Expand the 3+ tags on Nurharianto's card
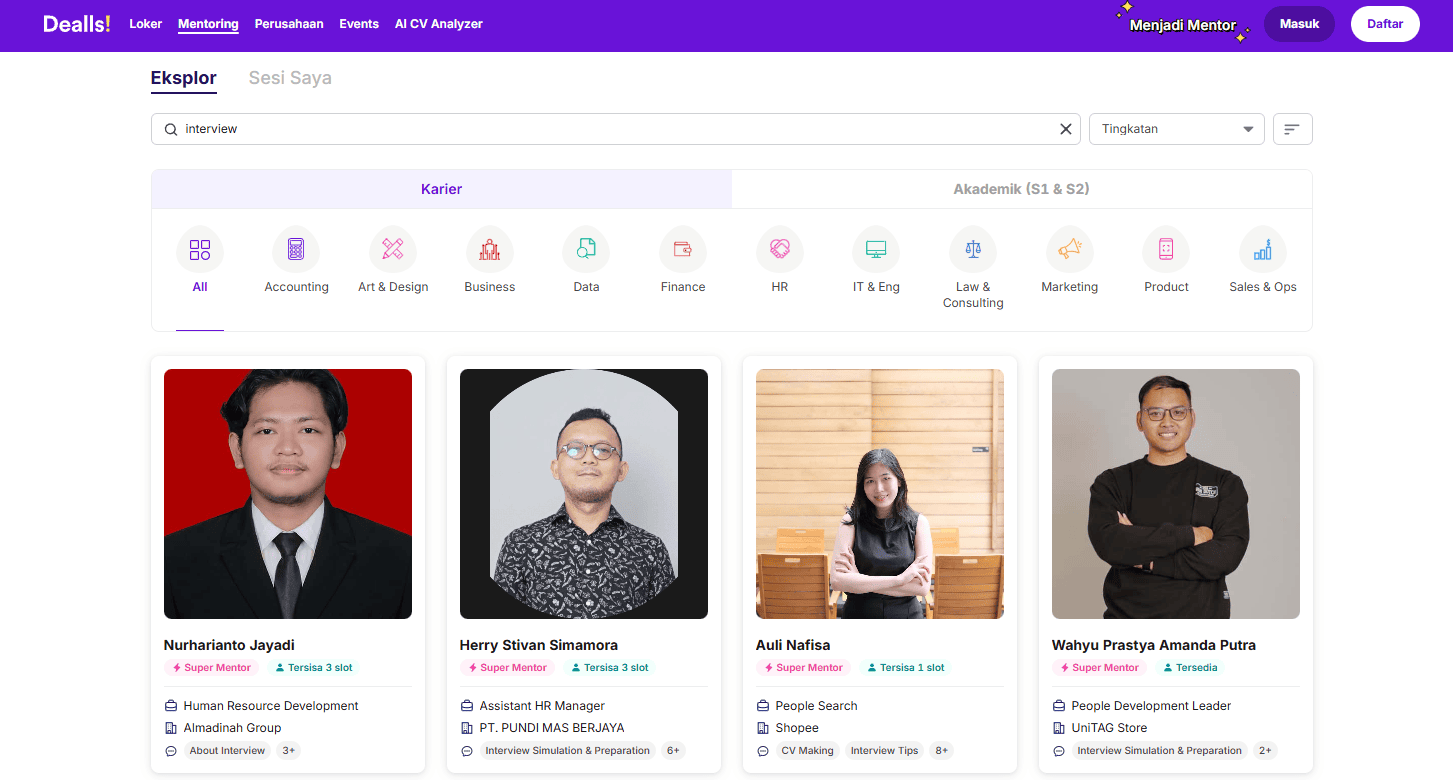 (288, 751)
